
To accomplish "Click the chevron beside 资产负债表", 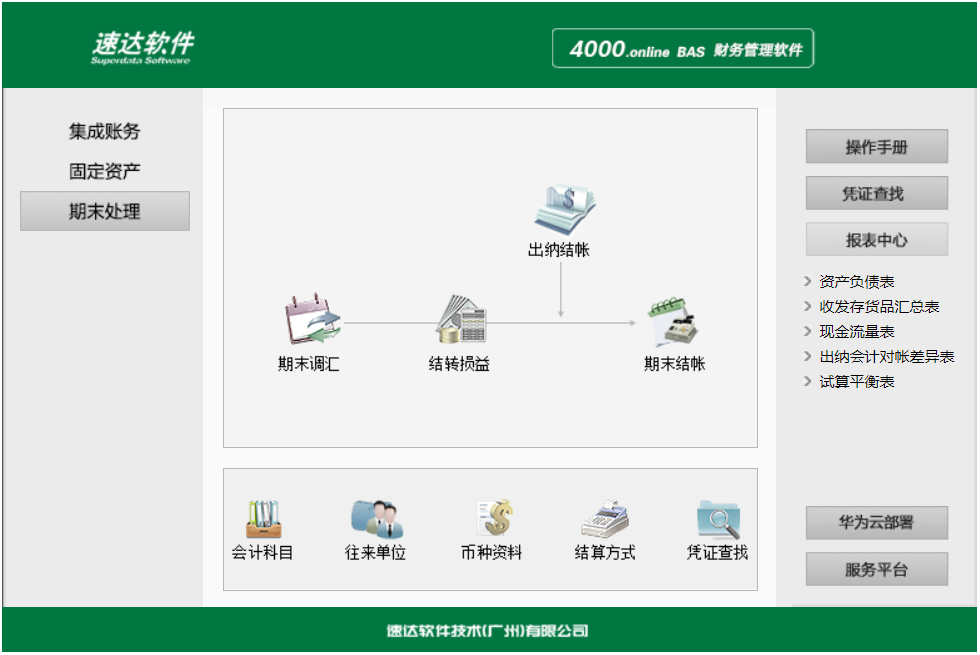I will [x=807, y=282].
